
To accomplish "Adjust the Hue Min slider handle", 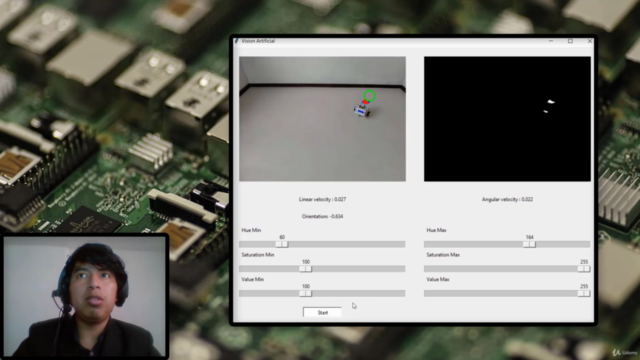I will (x=282, y=244).
